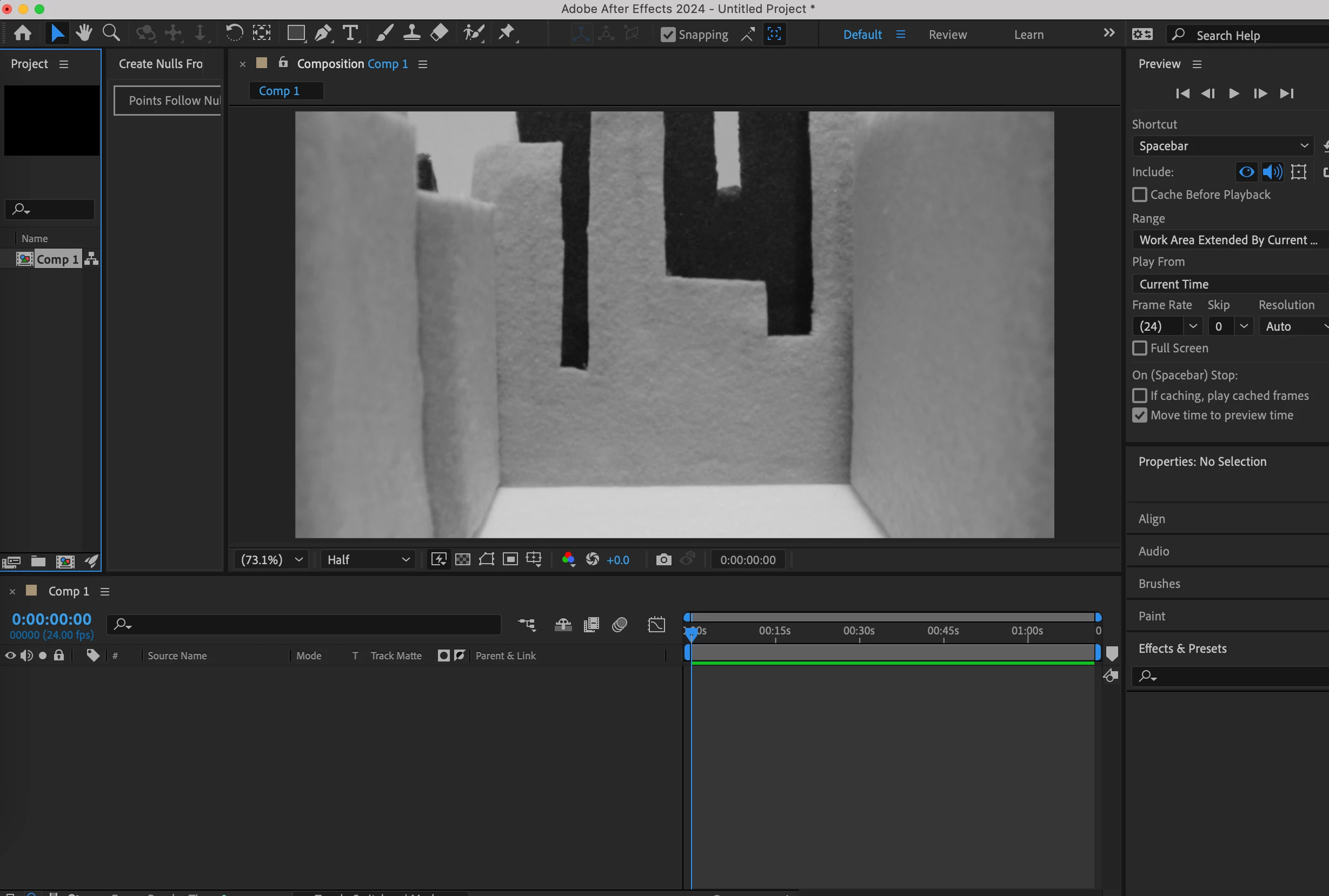Click Points Follow Nulls button
Viewport: 1329px width, 896px height.
[x=169, y=101]
